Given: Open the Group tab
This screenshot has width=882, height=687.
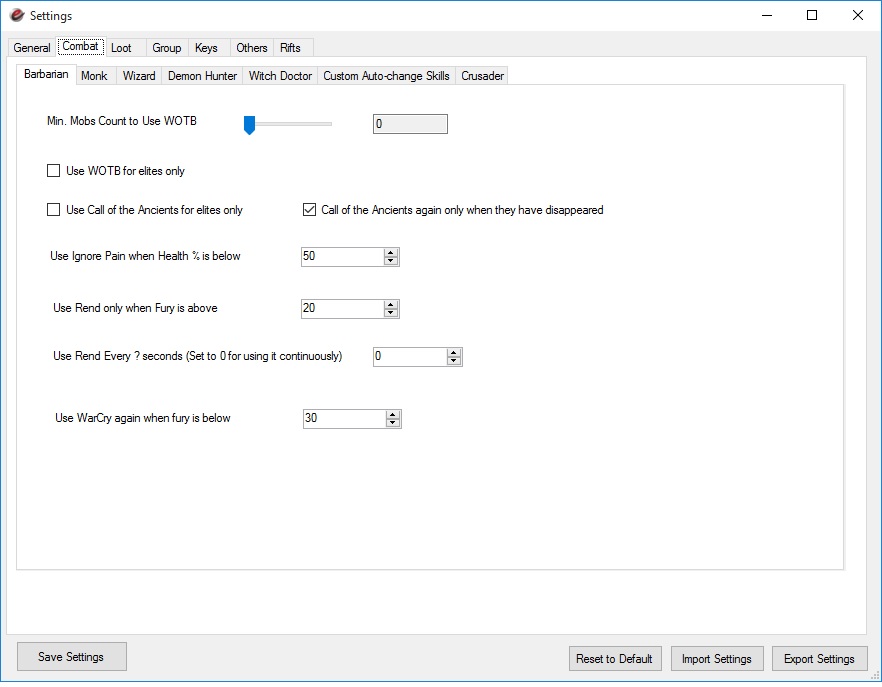Looking at the screenshot, I should (166, 48).
